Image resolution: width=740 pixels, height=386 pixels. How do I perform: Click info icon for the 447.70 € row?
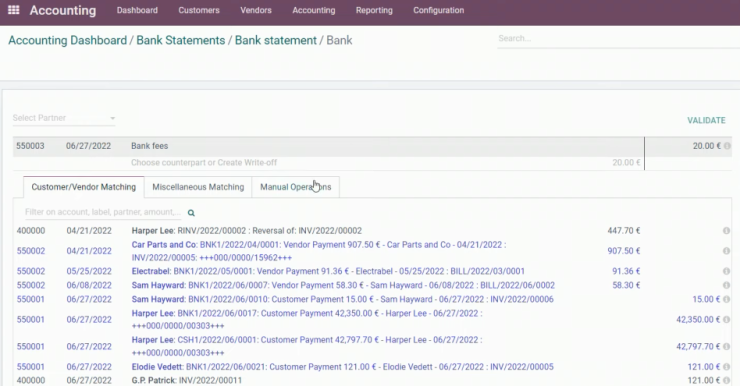pyautogui.click(x=726, y=231)
